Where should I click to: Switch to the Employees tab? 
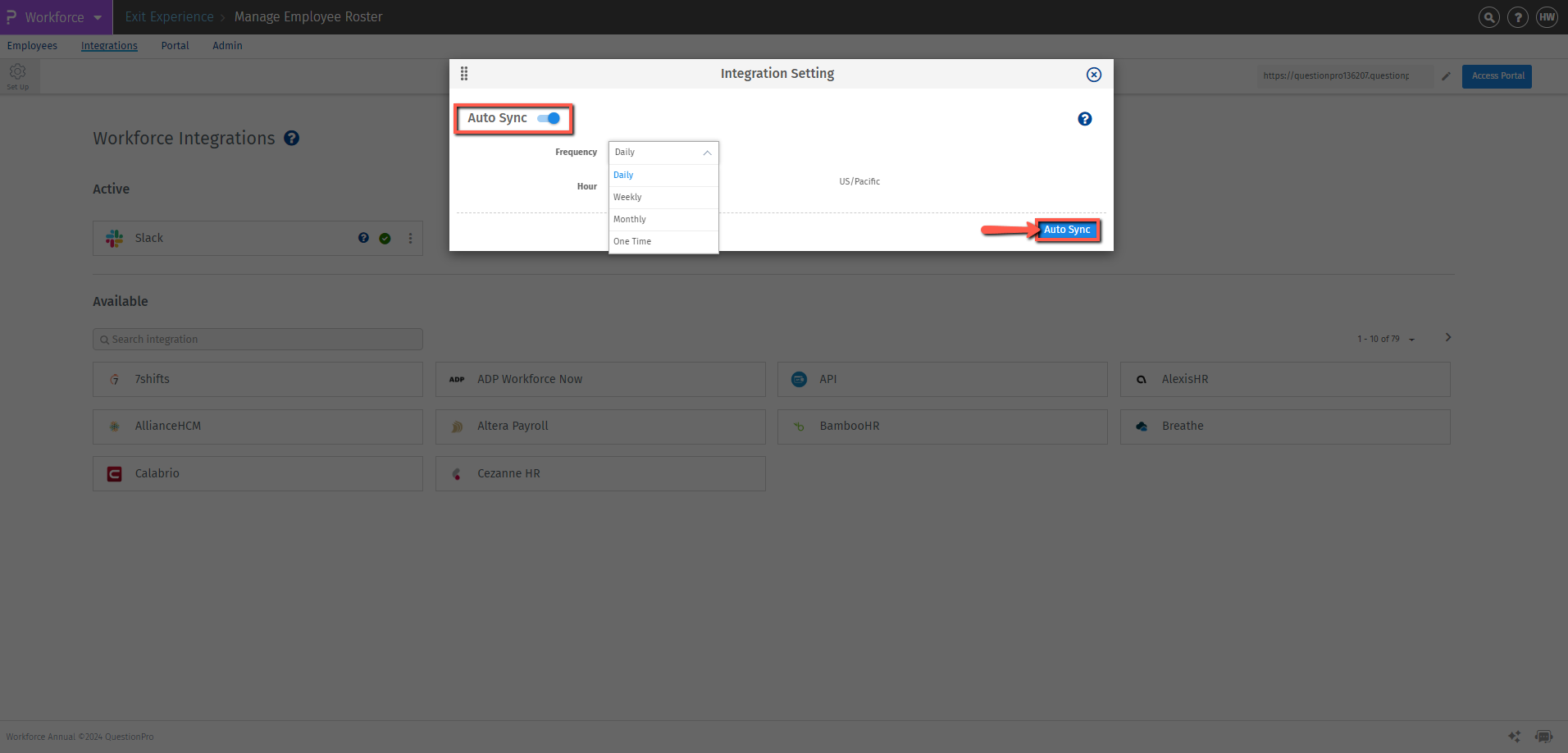pos(32,45)
